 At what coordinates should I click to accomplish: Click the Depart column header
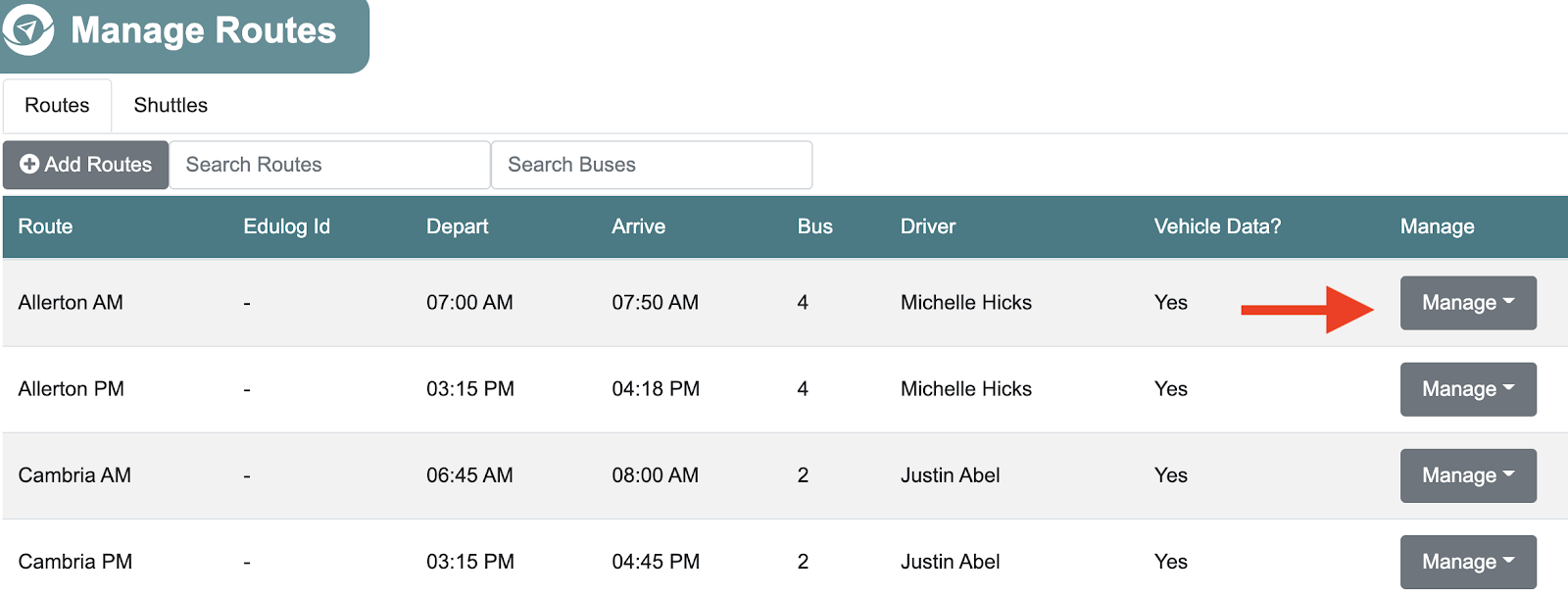click(457, 226)
